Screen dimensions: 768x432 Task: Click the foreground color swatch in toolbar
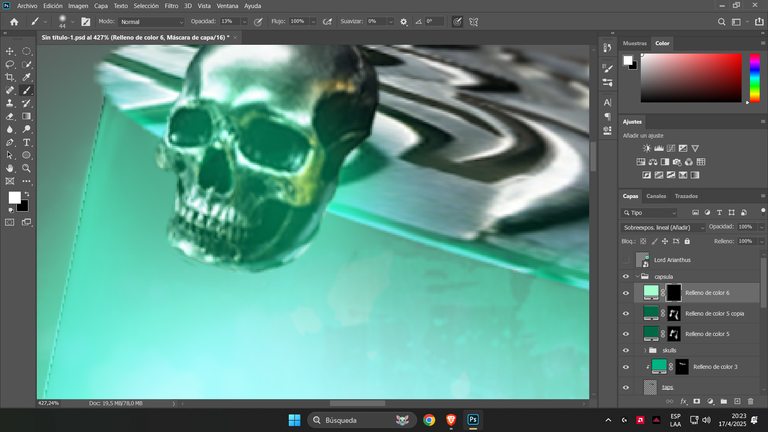tap(14, 197)
